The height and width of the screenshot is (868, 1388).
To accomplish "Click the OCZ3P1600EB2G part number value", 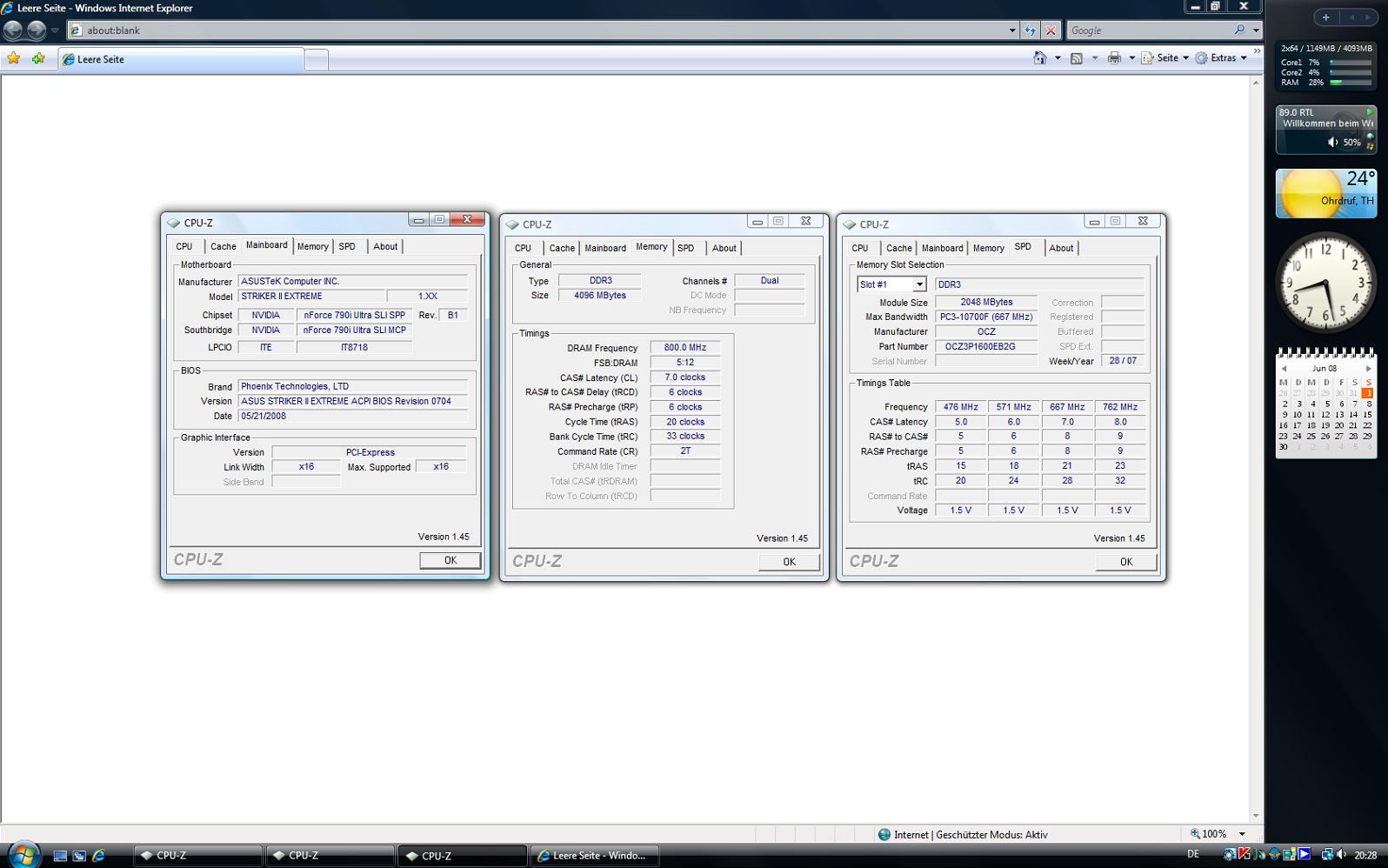I will [985, 346].
